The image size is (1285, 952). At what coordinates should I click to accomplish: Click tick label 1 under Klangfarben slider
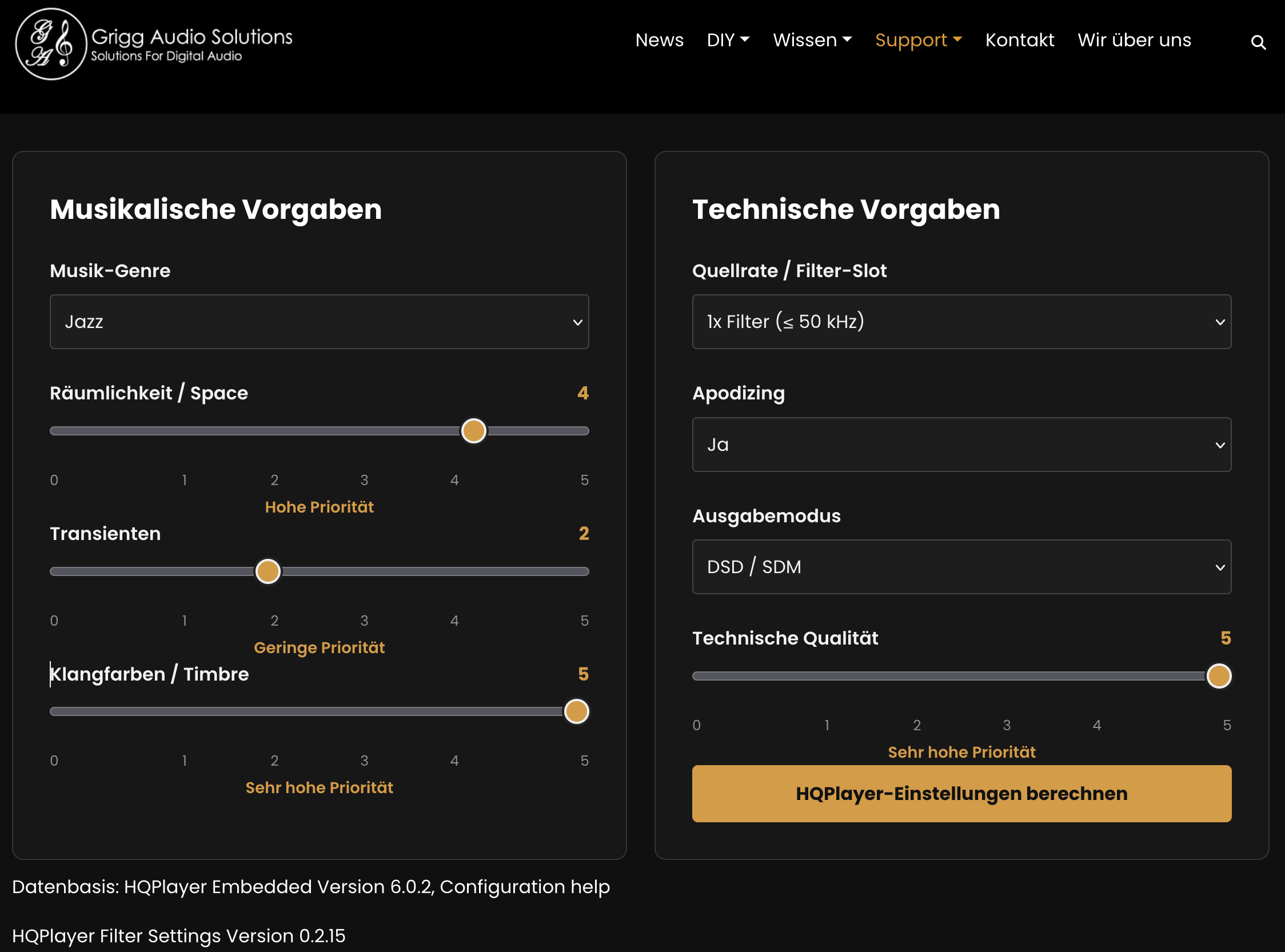pyautogui.click(x=185, y=761)
